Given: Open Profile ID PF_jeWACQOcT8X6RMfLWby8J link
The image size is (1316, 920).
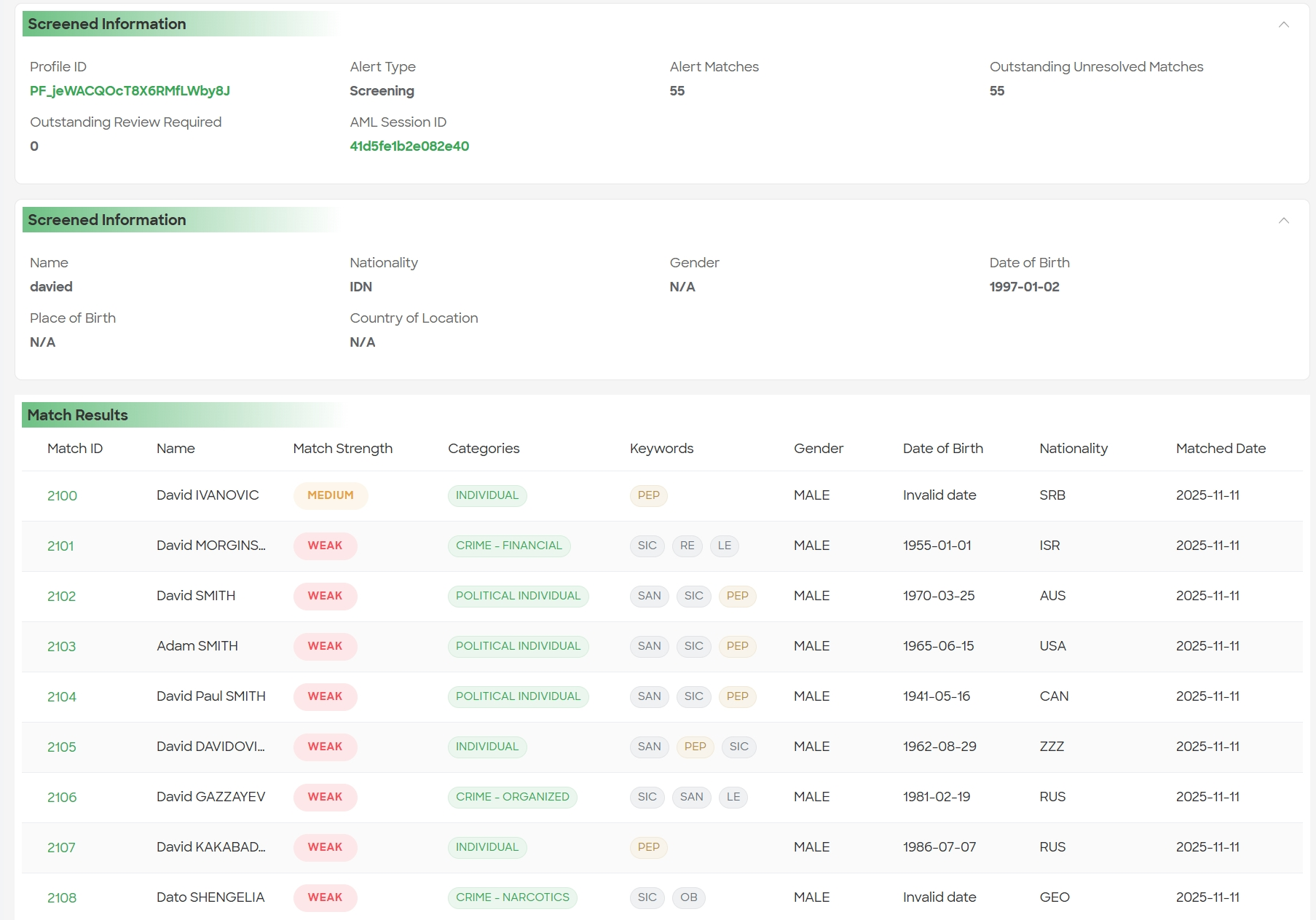Looking at the screenshot, I should pos(130,91).
